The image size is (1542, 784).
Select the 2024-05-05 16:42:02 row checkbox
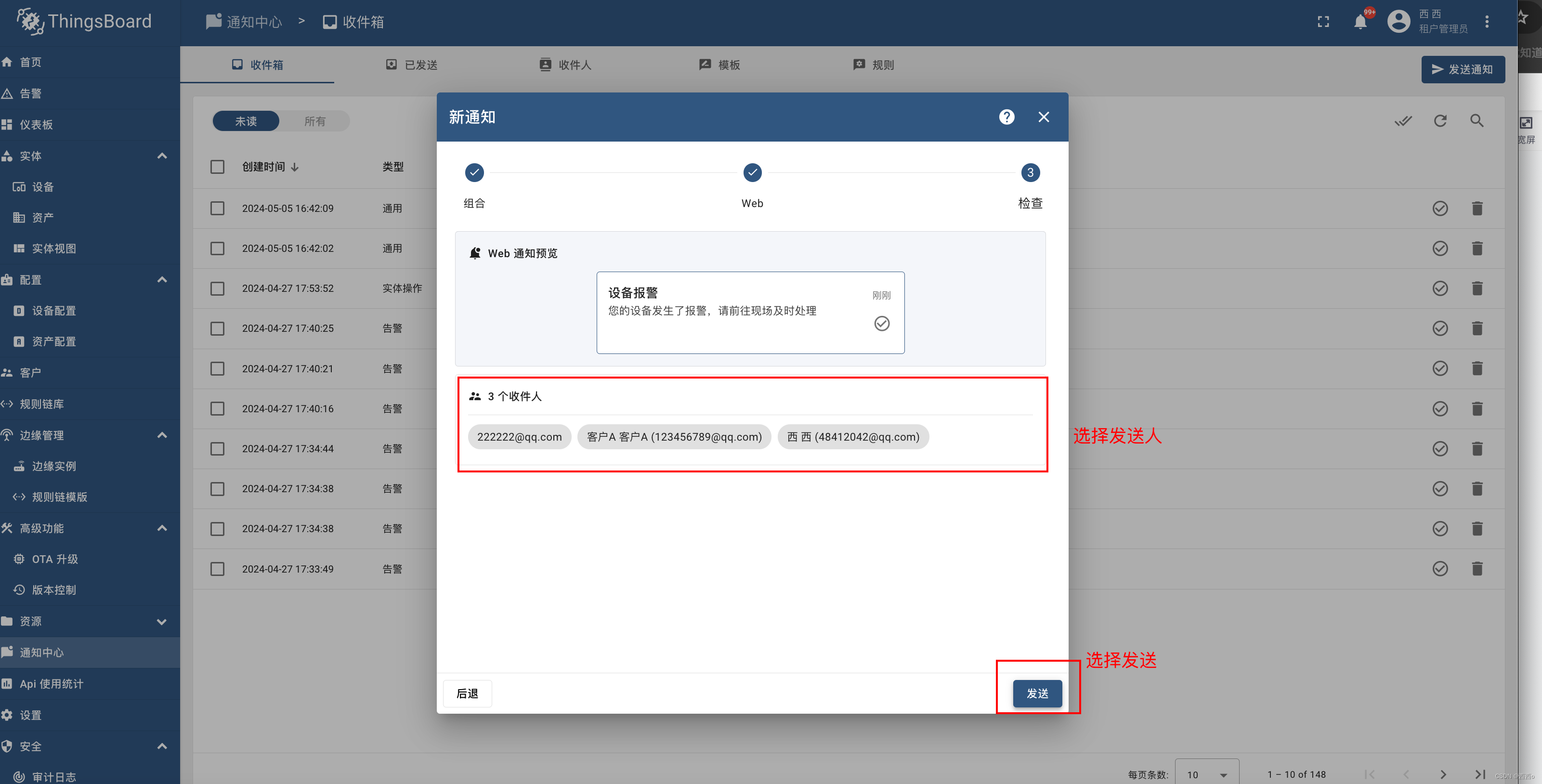point(217,248)
